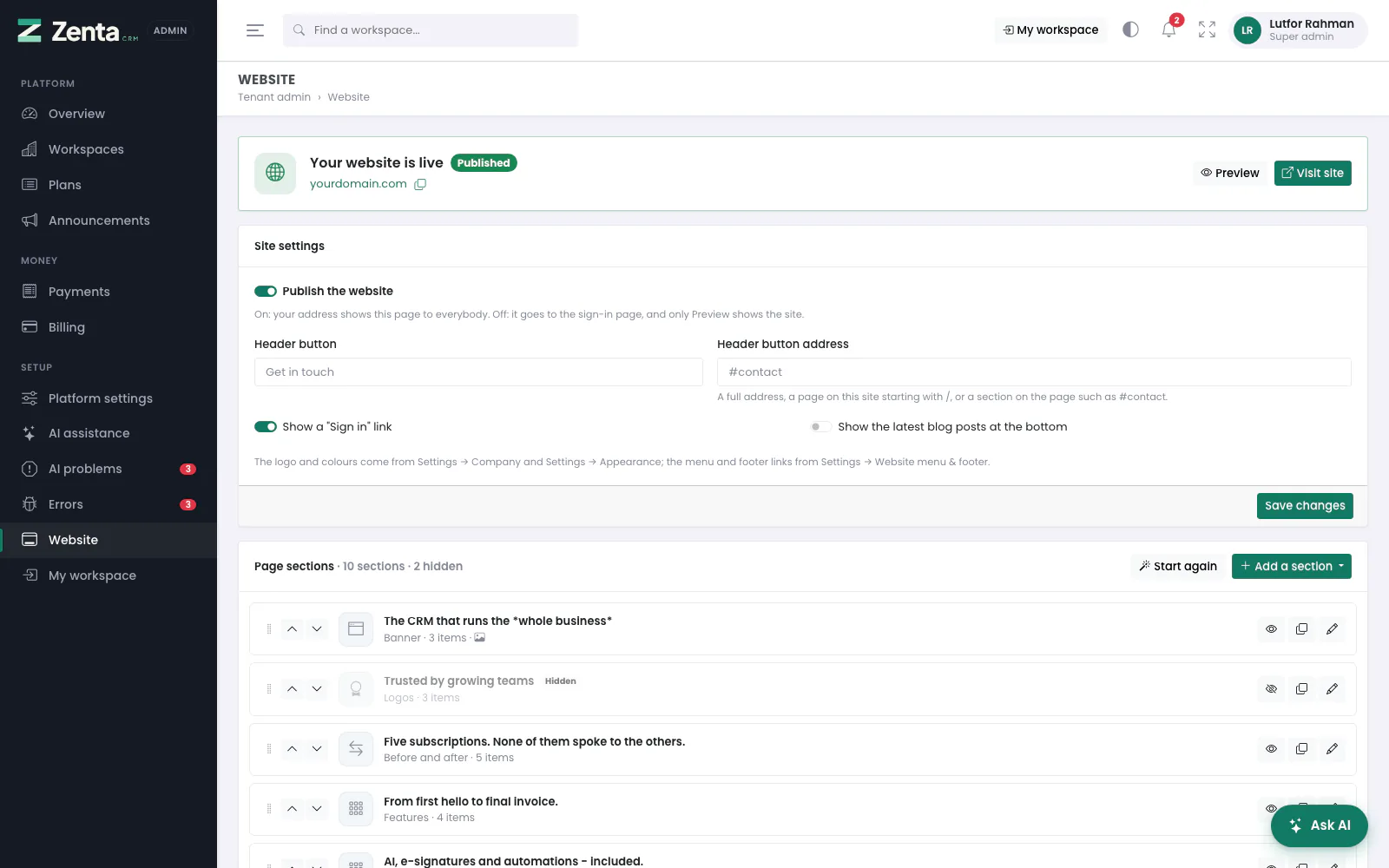Enable Show the latest blog posts switch
Screen dimensions: 1389x868
pos(821,427)
